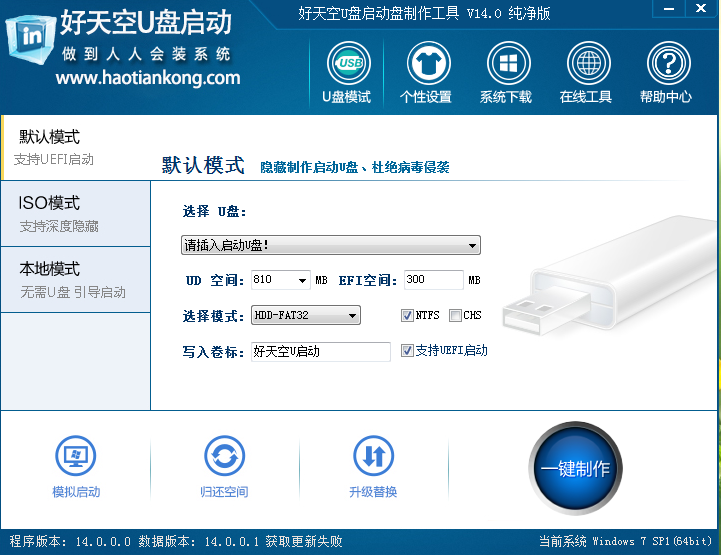Screen dimensions: 721x555
Task: Enable the CHS checkbox
Action: 455,315
